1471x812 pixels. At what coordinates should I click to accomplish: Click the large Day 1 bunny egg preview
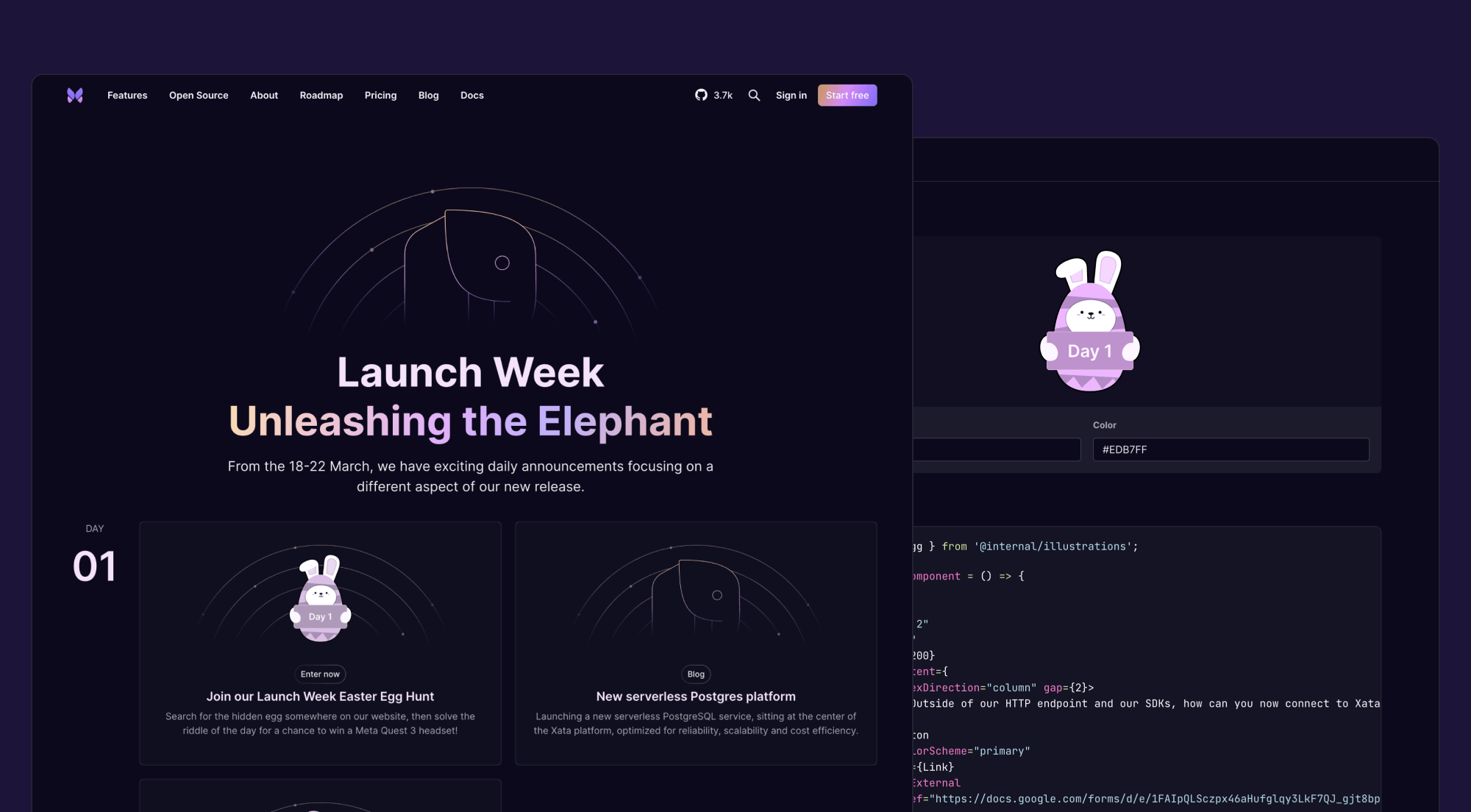tap(1090, 321)
